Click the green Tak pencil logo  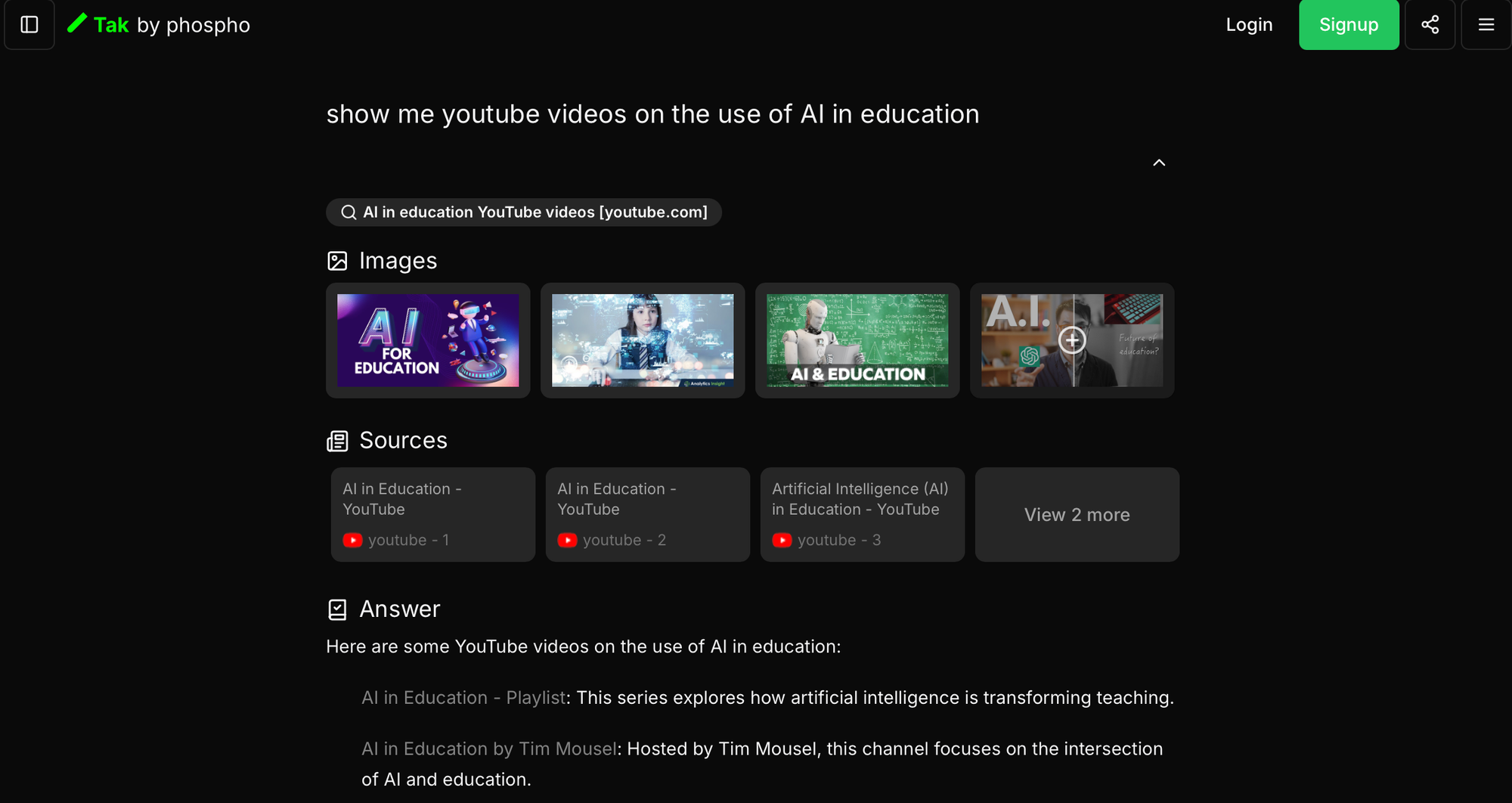[x=77, y=23]
